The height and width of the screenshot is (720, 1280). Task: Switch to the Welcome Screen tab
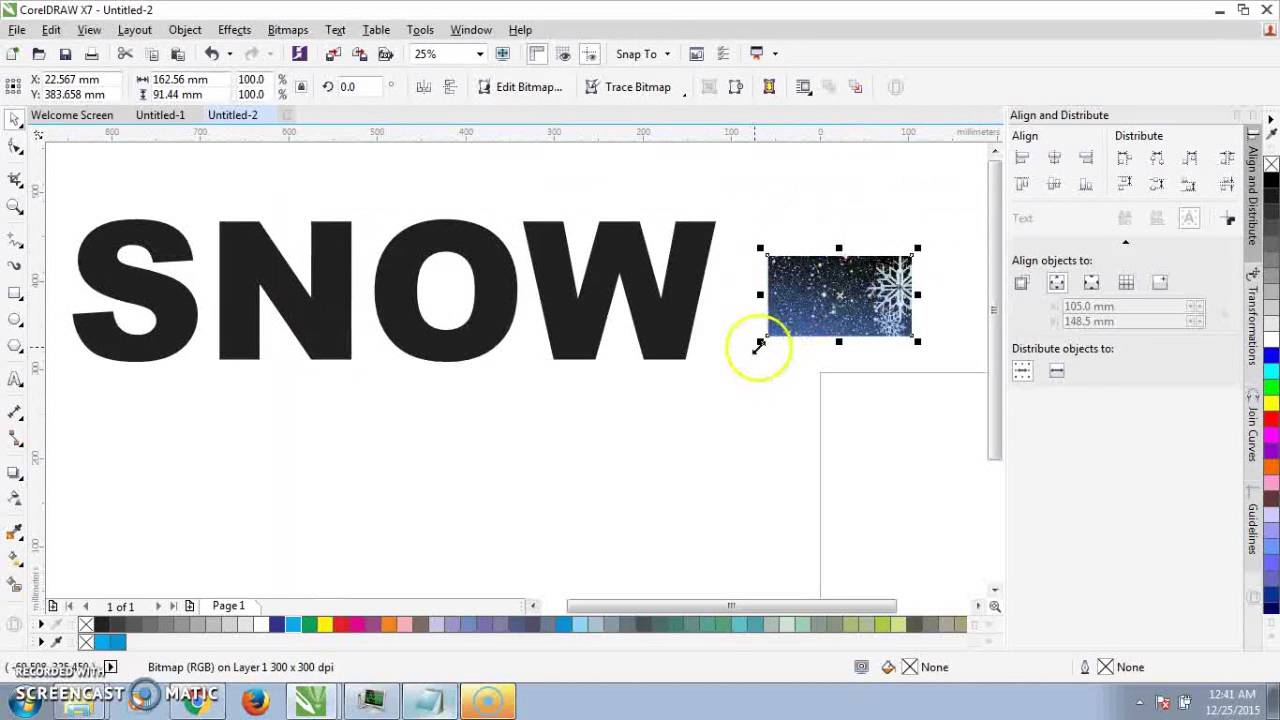tap(72, 115)
